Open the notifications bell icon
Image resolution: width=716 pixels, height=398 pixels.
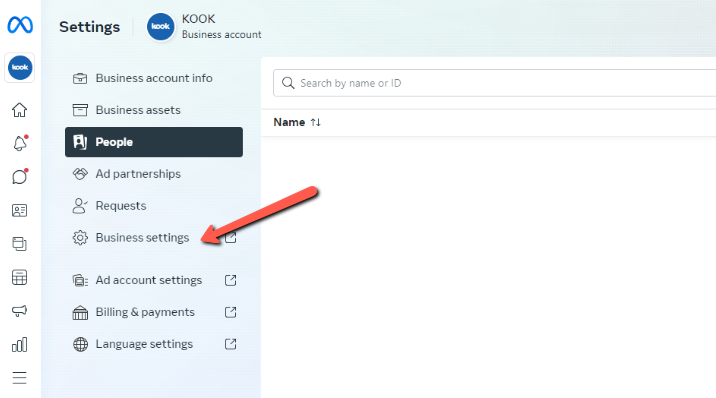(20, 143)
